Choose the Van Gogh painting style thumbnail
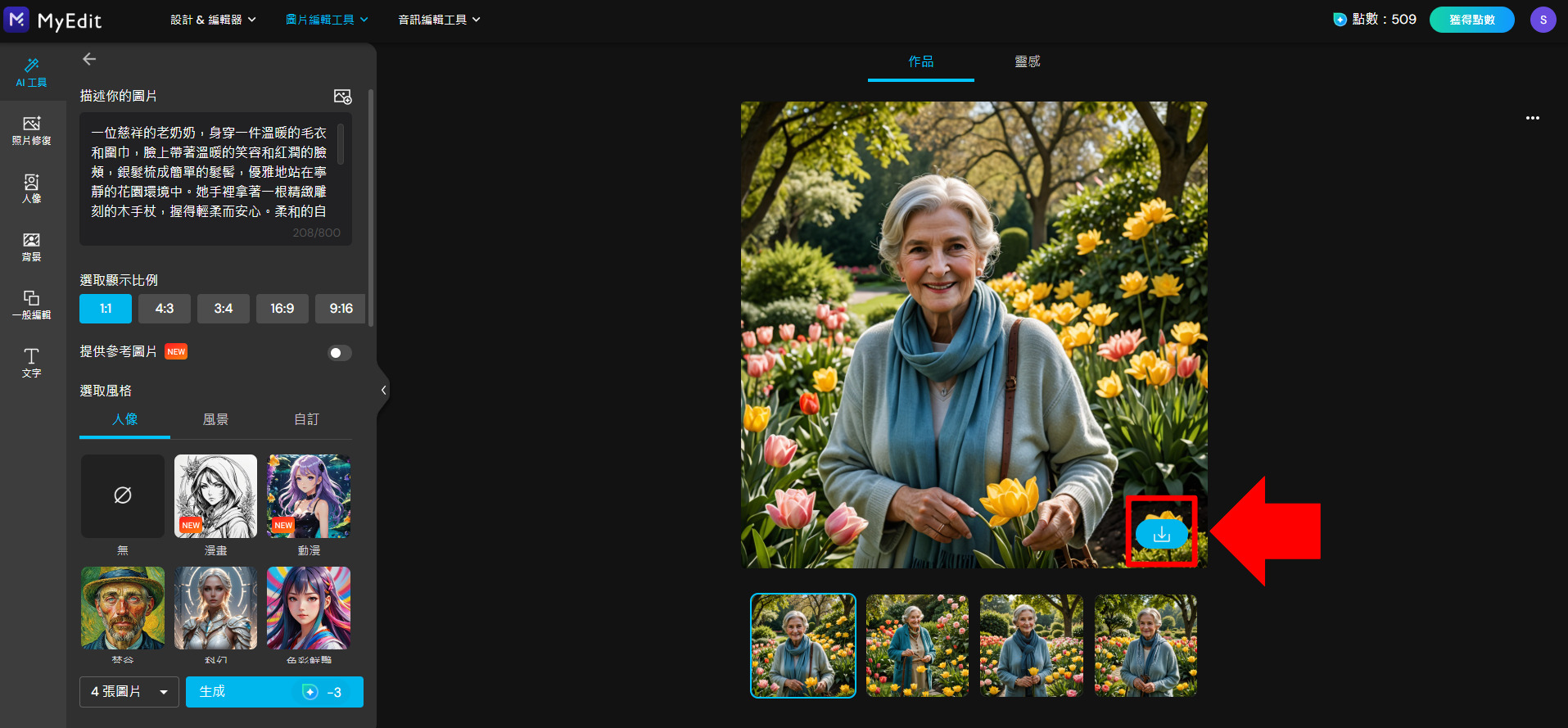The width and height of the screenshot is (1568, 728). pos(123,608)
